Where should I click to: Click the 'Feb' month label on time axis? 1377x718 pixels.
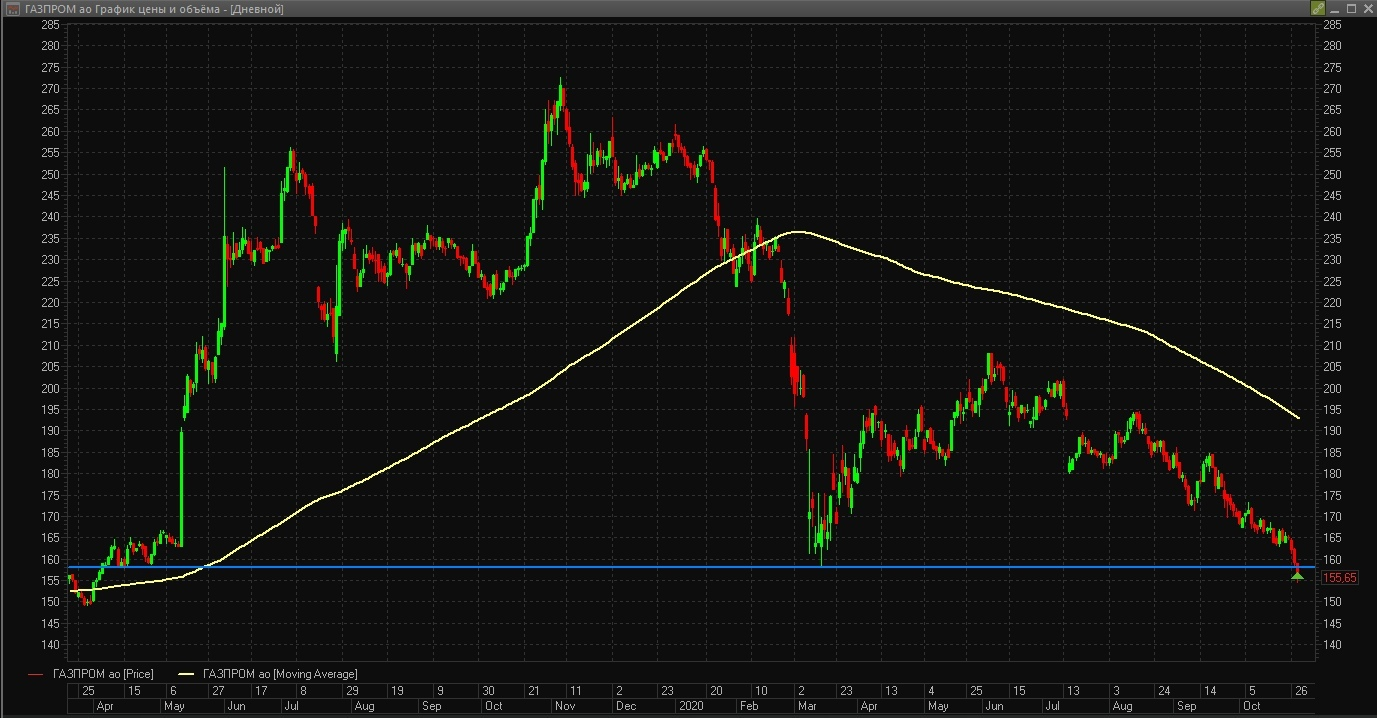[x=748, y=706]
